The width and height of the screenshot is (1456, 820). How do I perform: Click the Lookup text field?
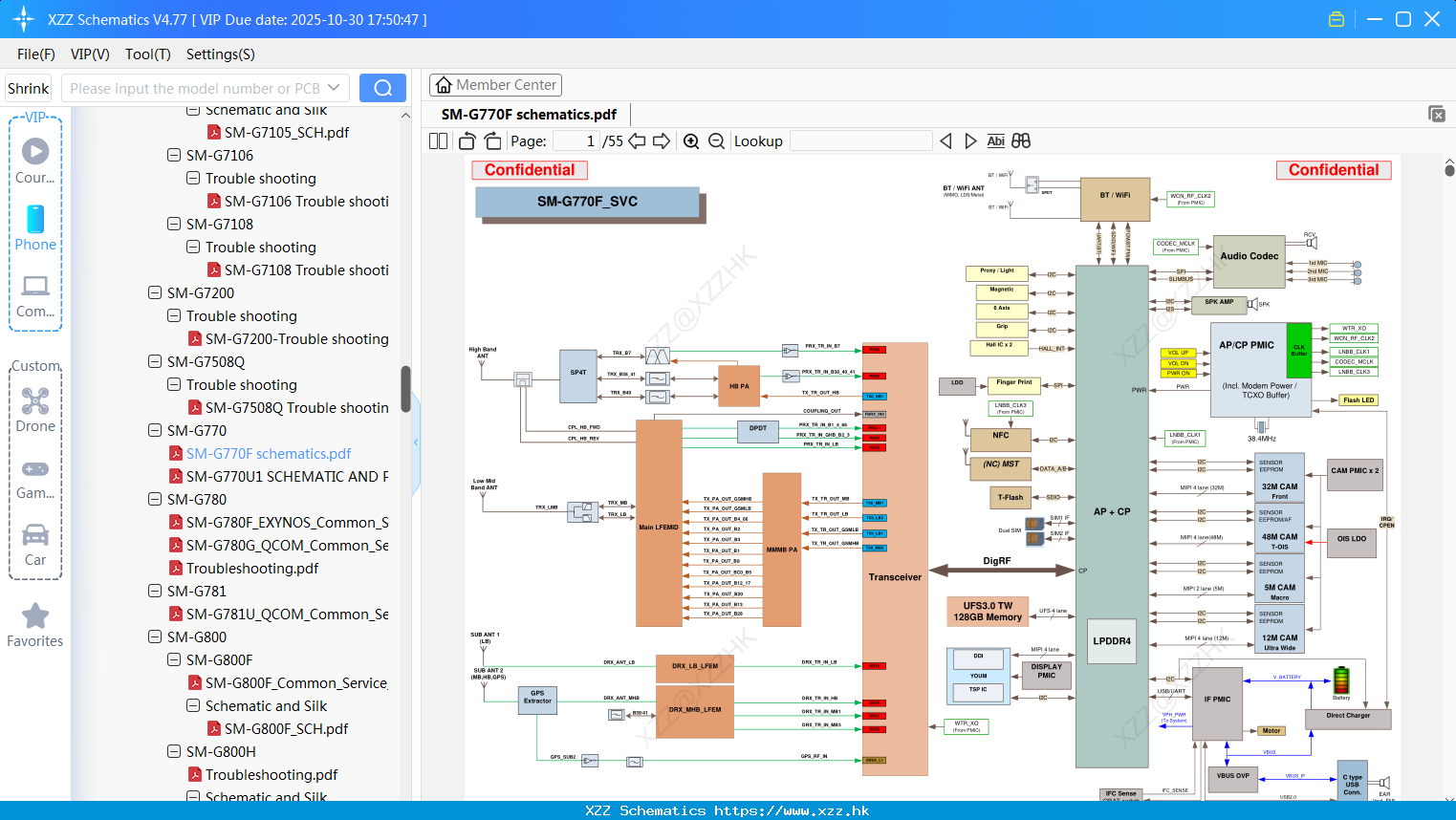(860, 141)
